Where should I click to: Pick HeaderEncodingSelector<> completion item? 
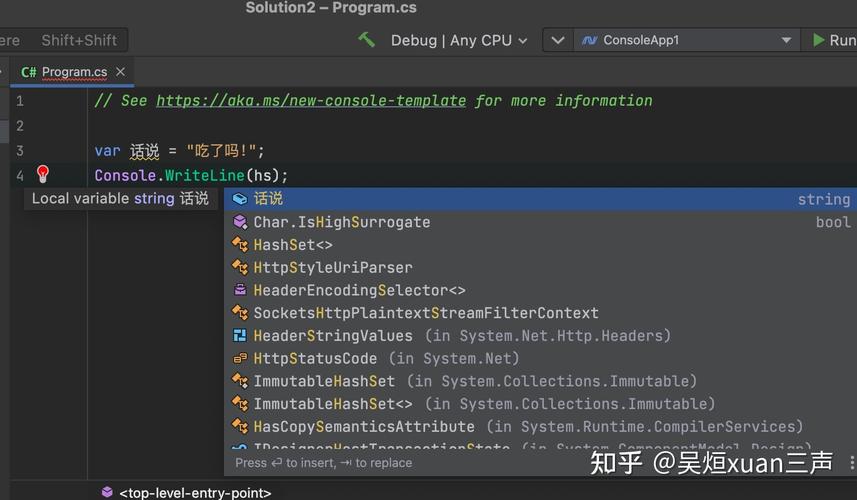click(x=540, y=290)
